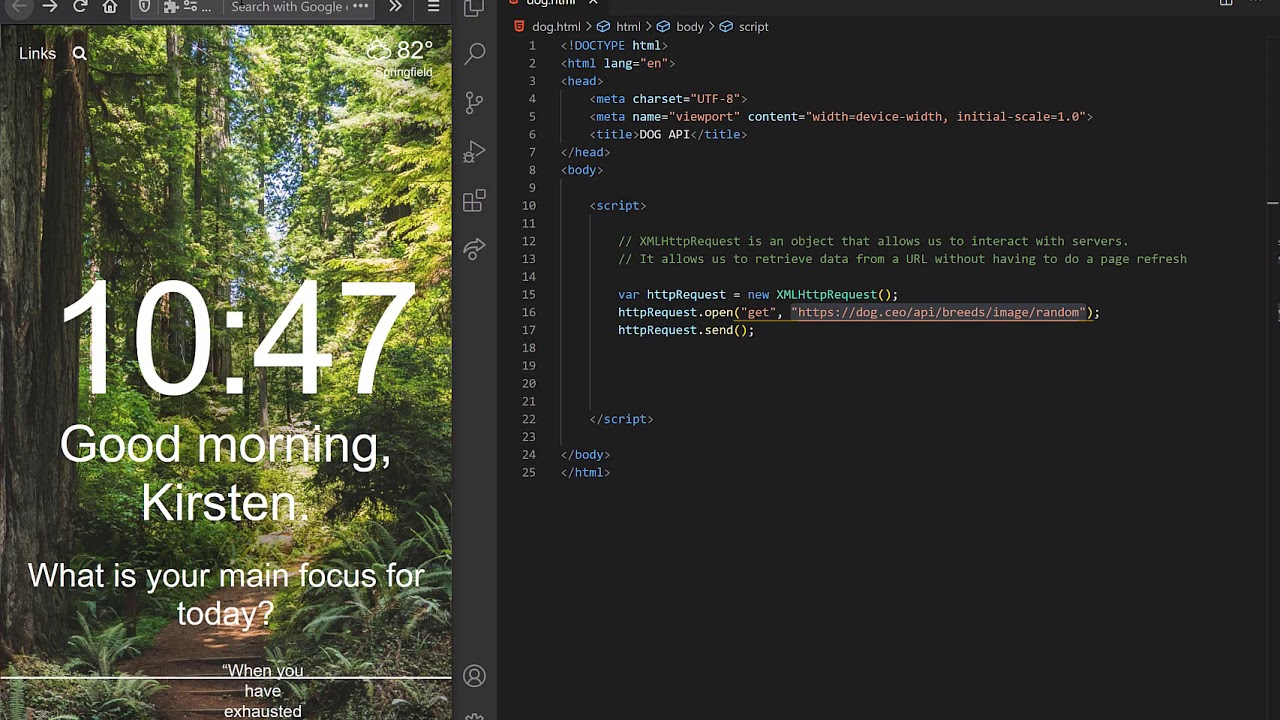The image size is (1280, 720).
Task: Open the Live Share view icon
Action: click(x=474, y=249)
